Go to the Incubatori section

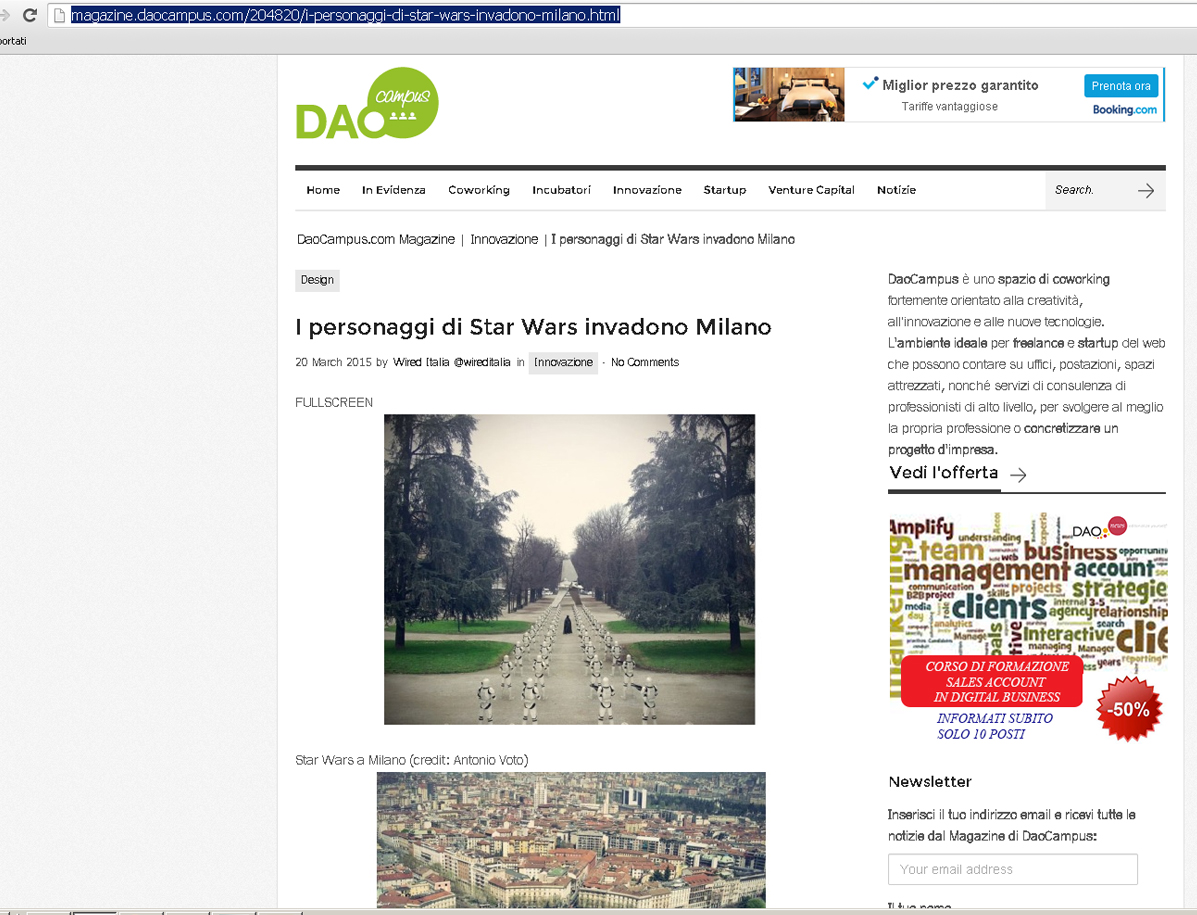click(561, 190)
